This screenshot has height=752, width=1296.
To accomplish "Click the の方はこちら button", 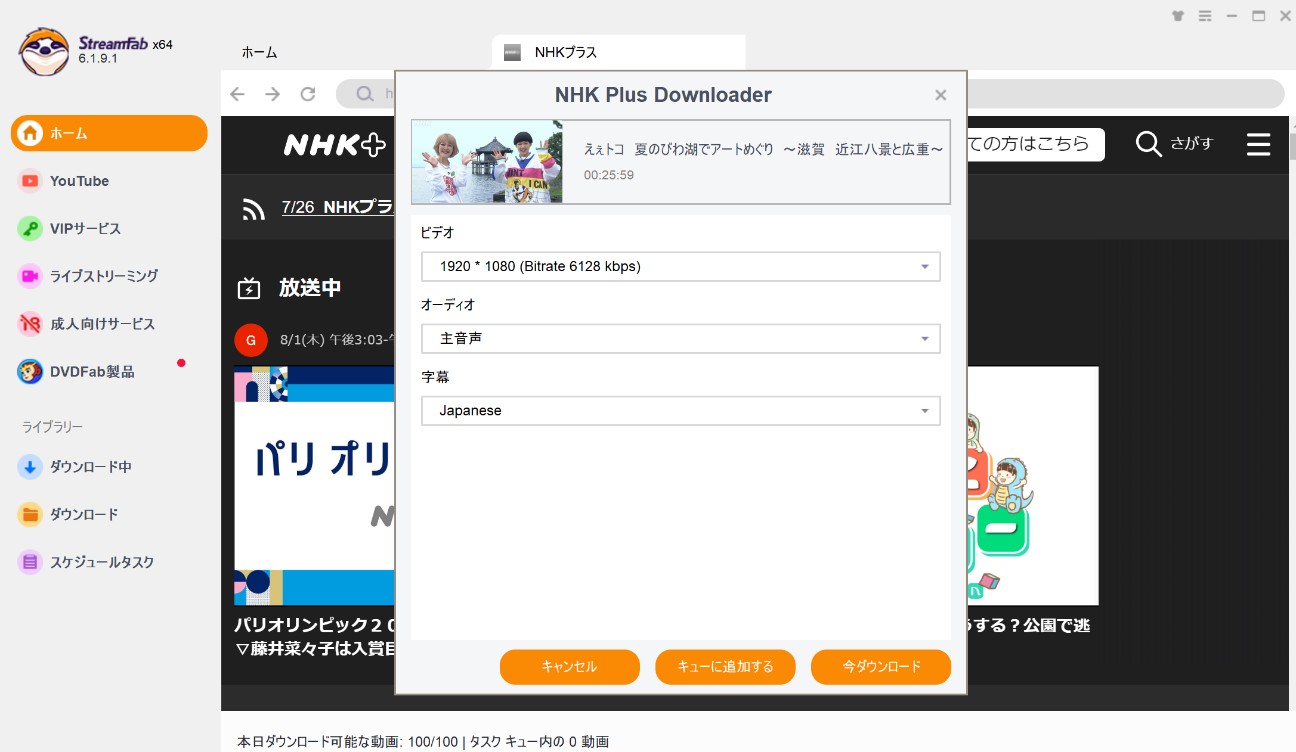I will [1035, 144].
